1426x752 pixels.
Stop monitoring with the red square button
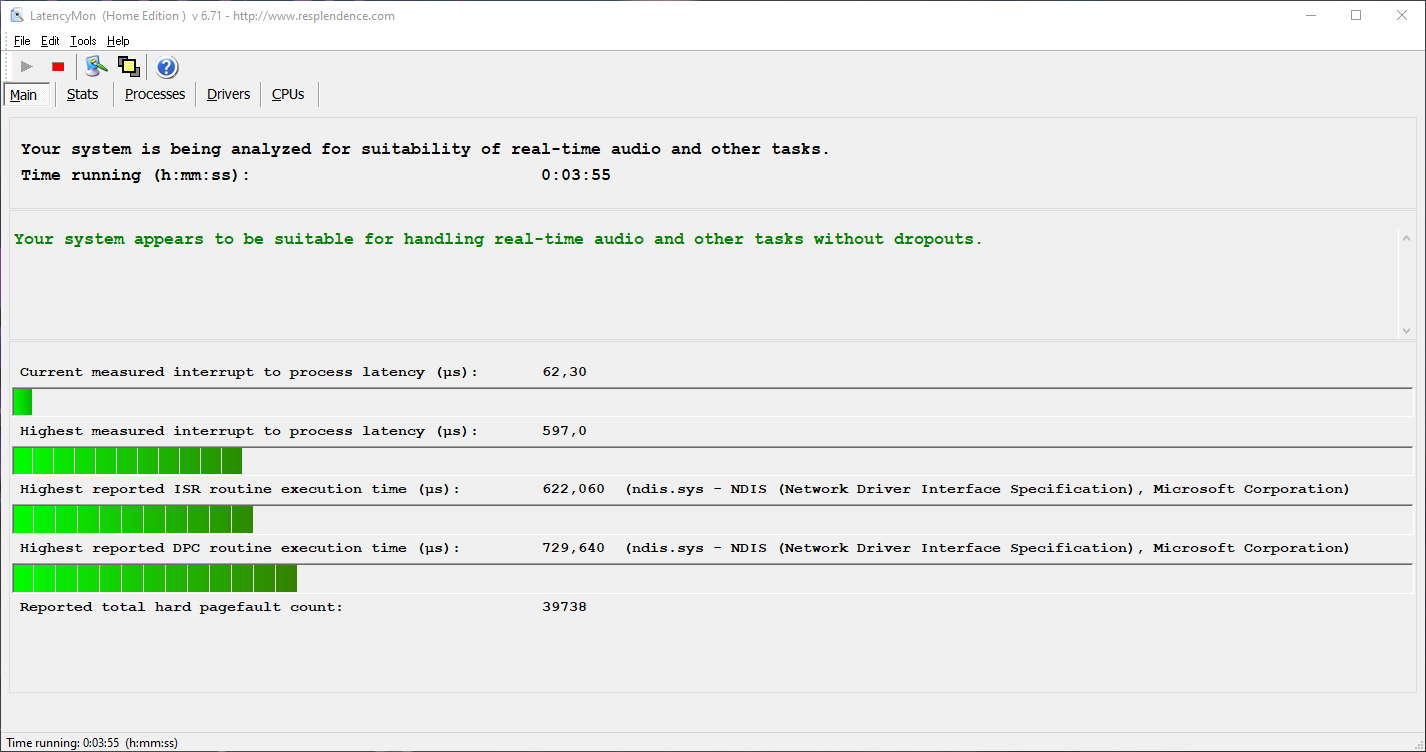point(58,67)
